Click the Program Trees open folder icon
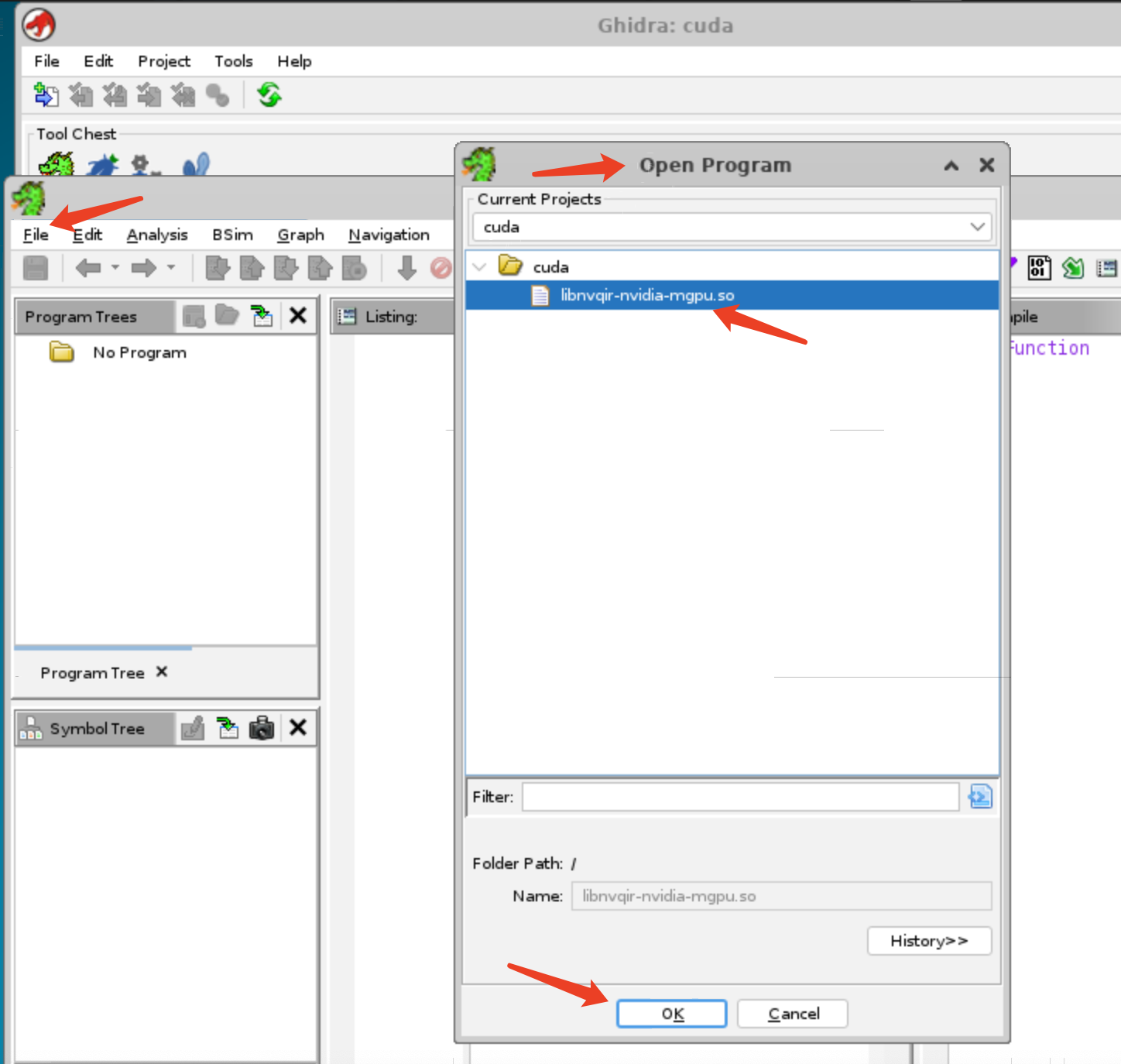Viewport: 1121px width, 1064px height. point(227,314)
